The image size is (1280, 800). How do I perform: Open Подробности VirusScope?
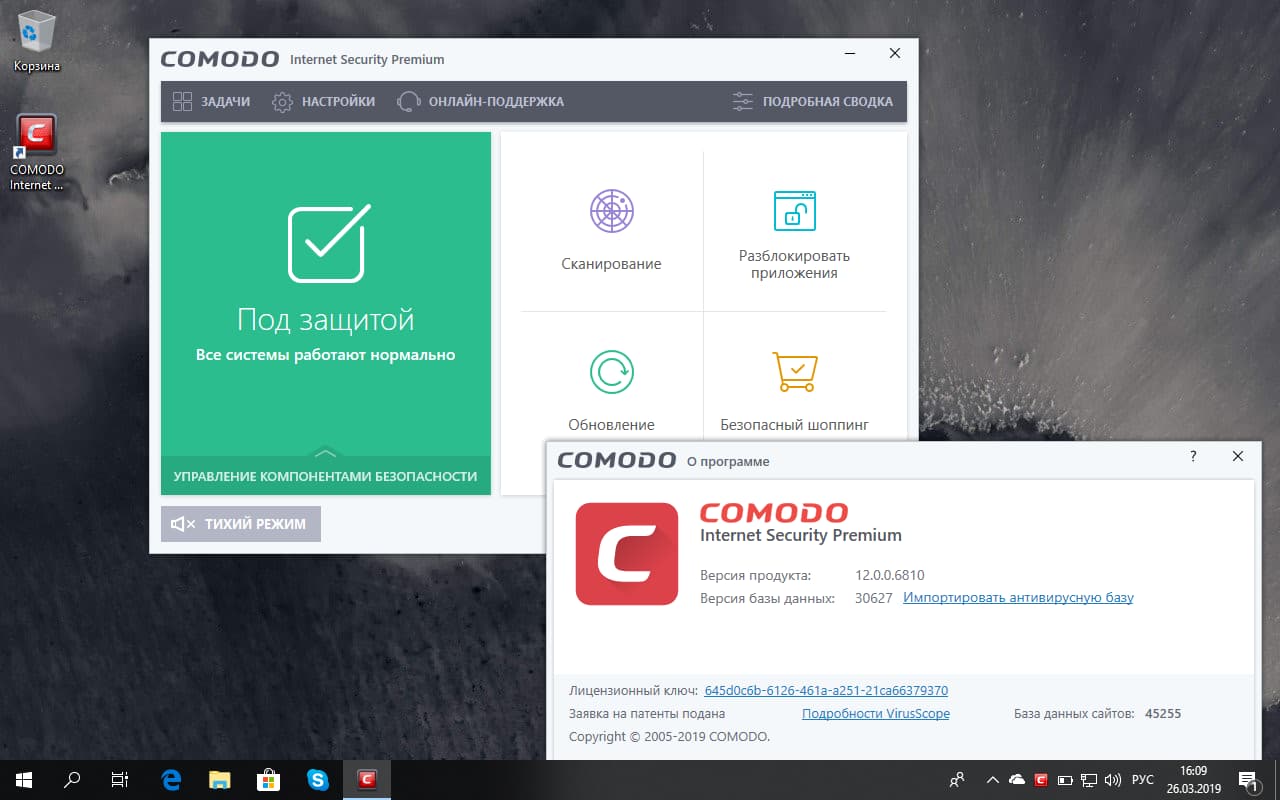tap(875, 713)
